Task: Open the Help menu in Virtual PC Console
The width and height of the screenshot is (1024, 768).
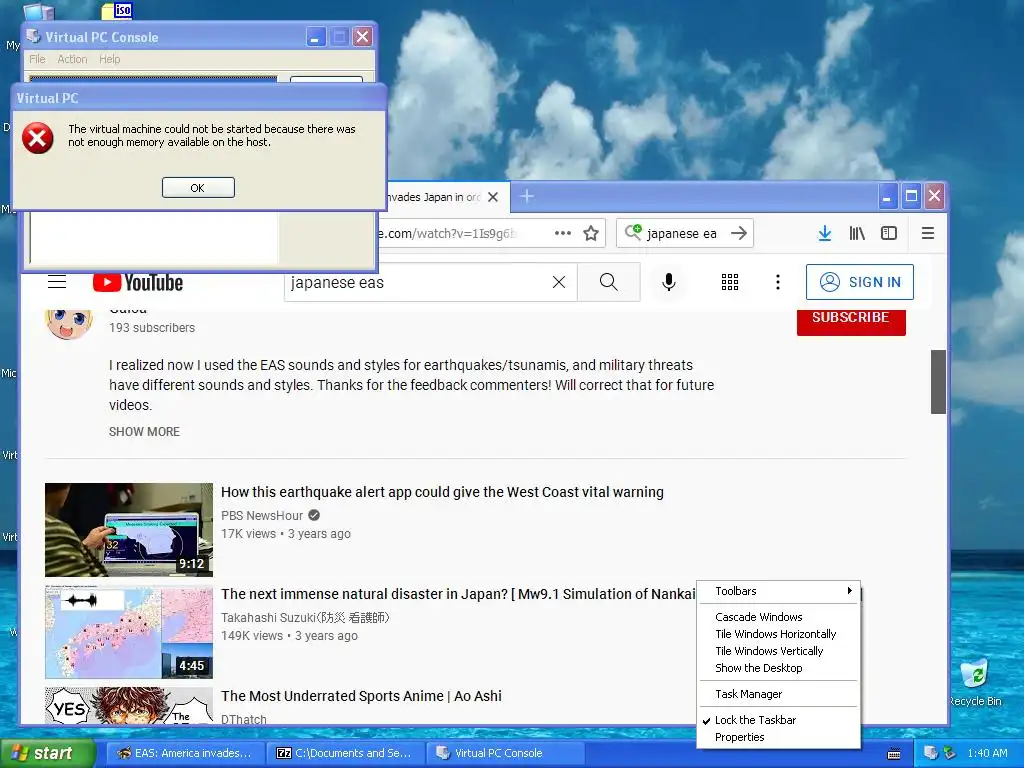Action: point(110,59)
